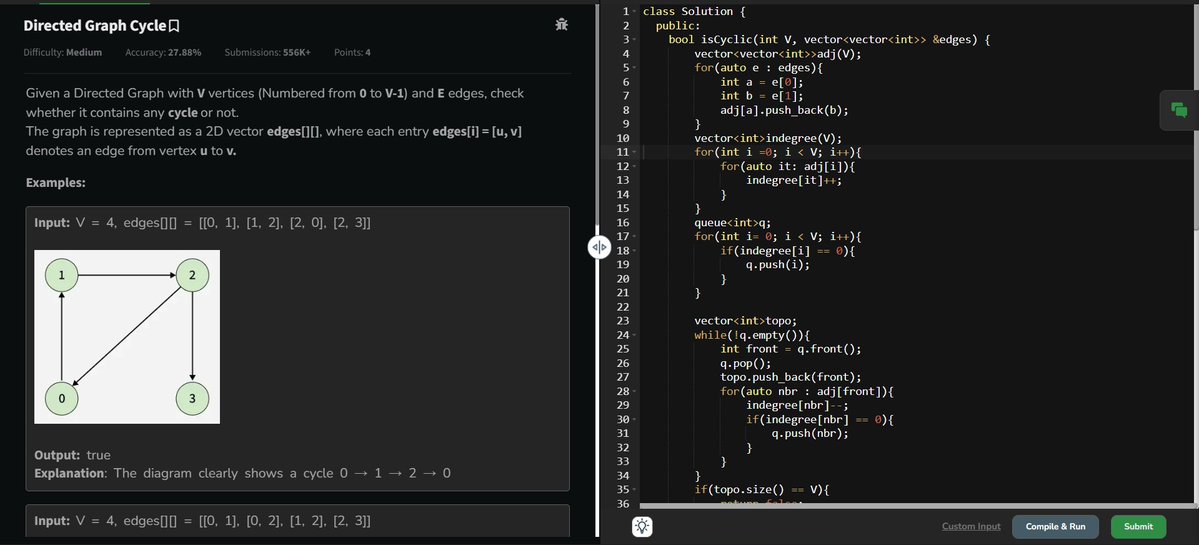Collapse the for loop fold at line 11

(634, 152)
